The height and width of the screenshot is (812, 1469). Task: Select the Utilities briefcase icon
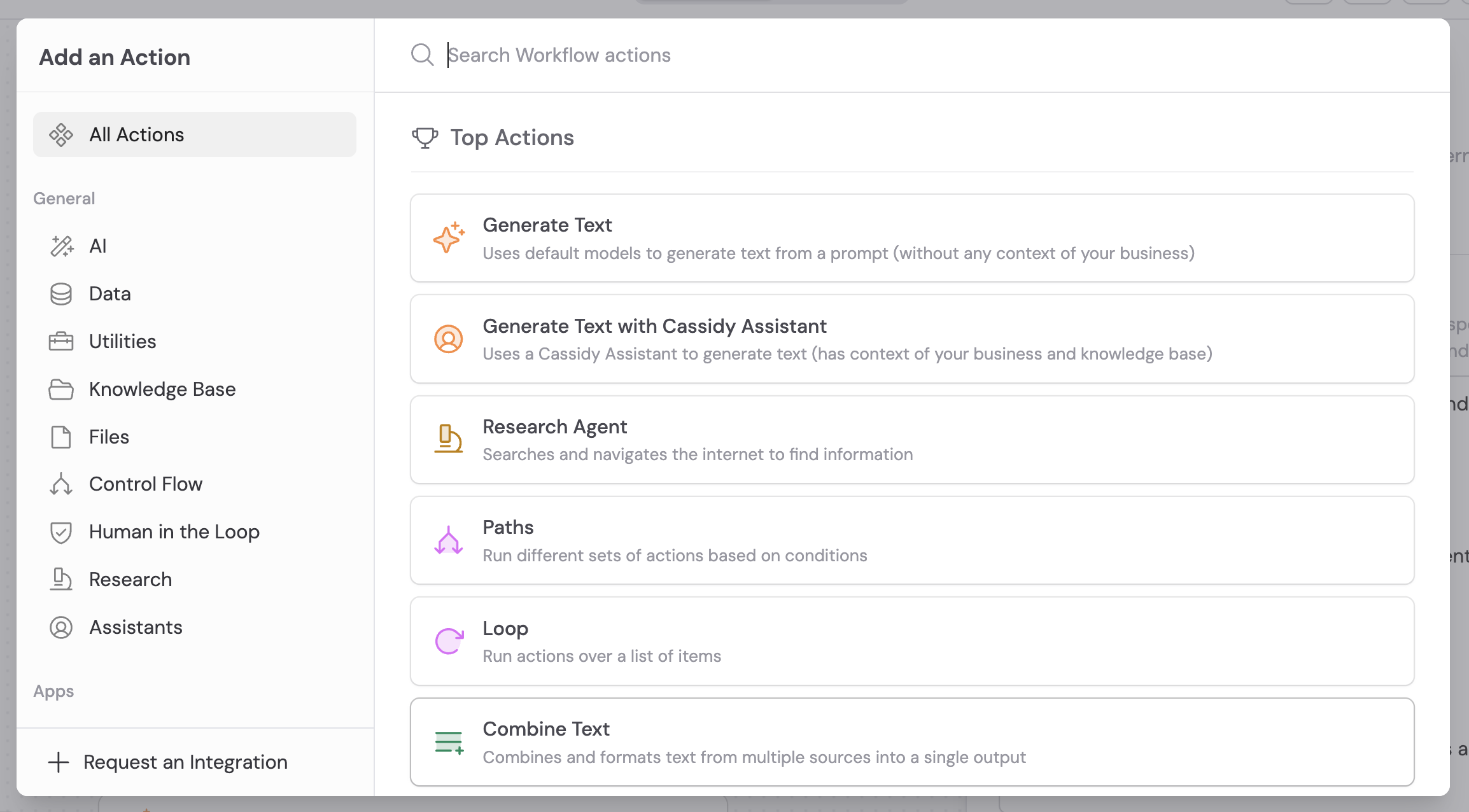[x=61, y=341]
